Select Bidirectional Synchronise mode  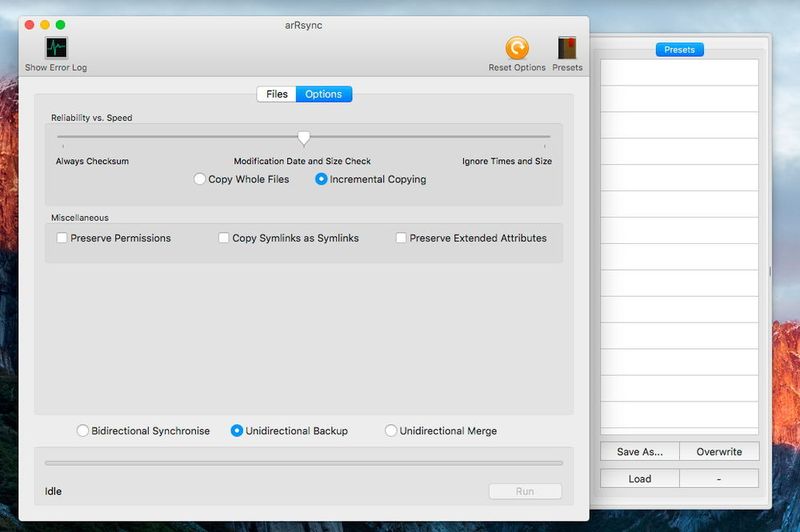coord(83,431)
